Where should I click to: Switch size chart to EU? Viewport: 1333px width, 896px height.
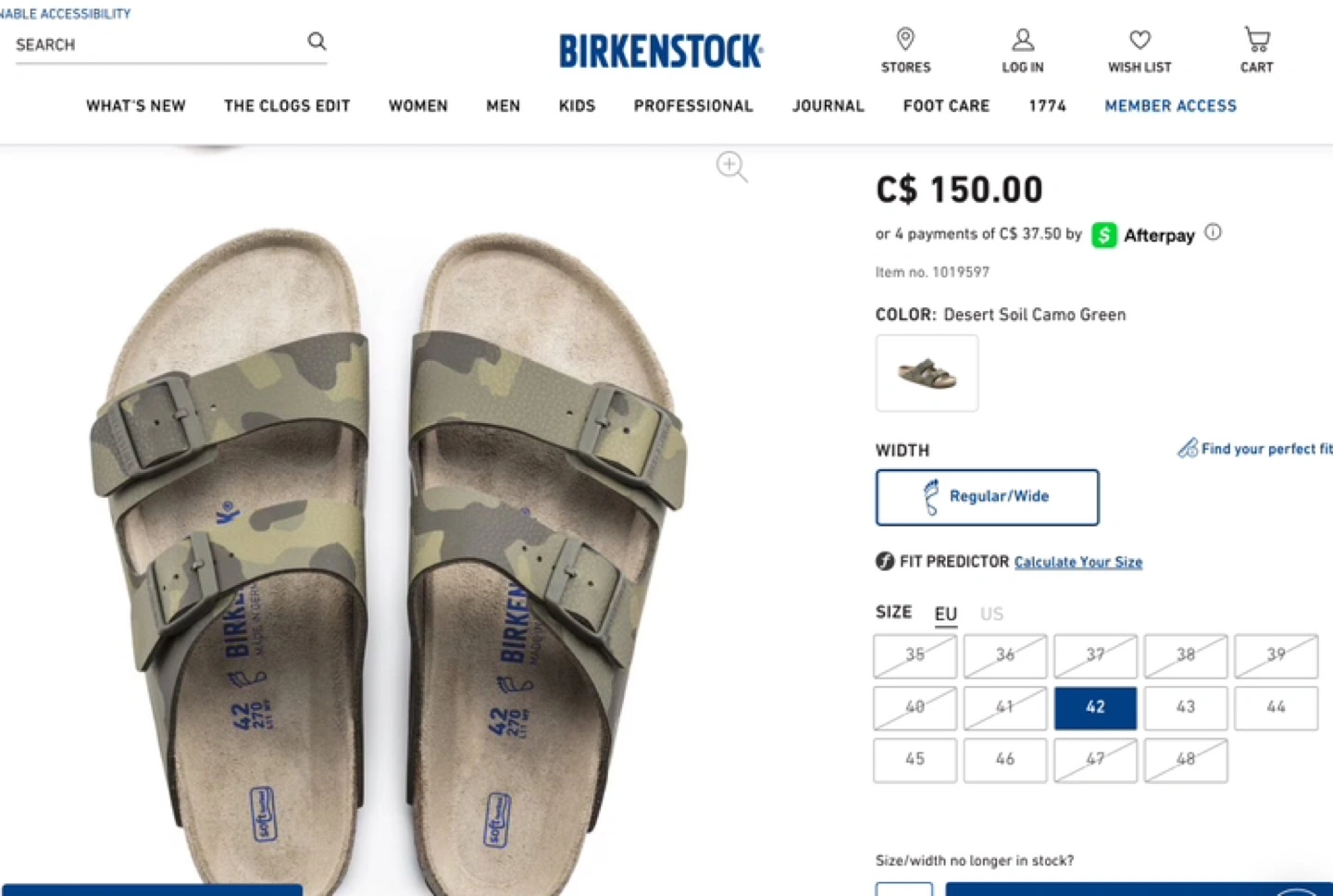click(x=945, y=614)
